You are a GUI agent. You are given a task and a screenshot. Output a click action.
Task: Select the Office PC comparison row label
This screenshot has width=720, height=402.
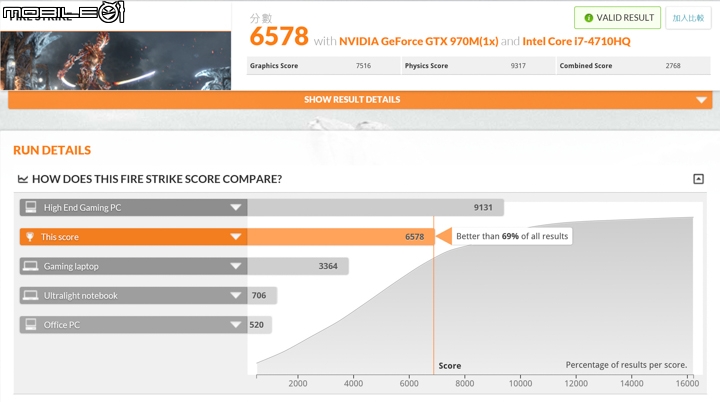tap(62, 325)
